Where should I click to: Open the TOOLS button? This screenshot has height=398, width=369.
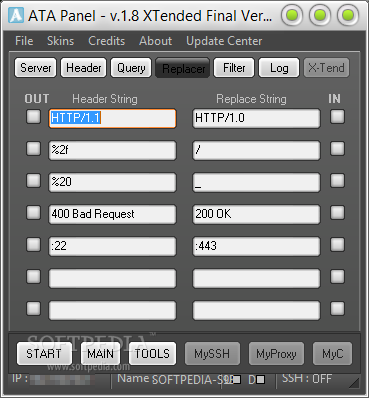click(152, 354)
